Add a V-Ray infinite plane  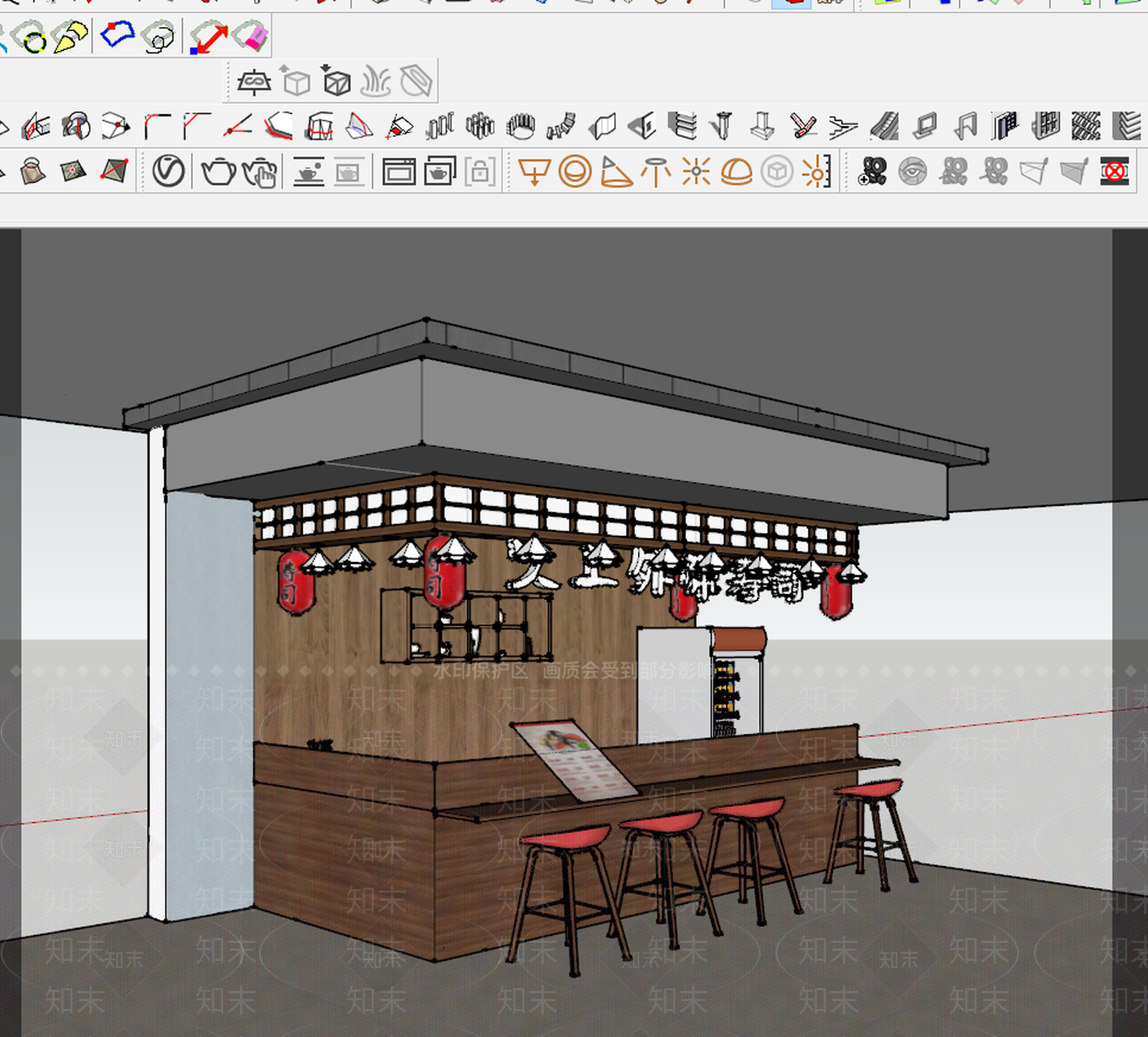[254, 83]
